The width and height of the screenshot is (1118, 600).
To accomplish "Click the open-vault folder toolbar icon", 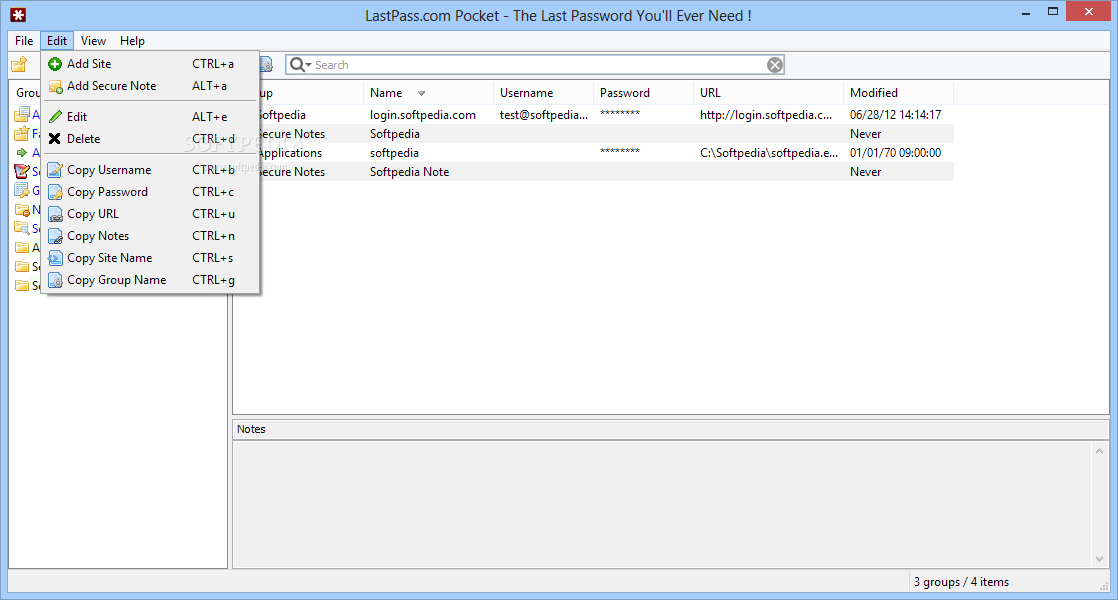I will tap(19, 65).
